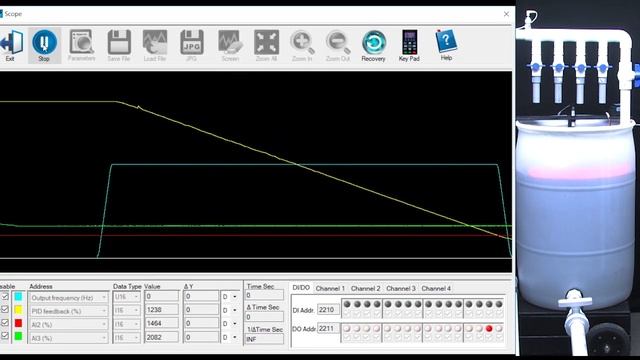640x360 pixels.
Task: Switch to the Channel 4 tab
Action: coord(436,288)
